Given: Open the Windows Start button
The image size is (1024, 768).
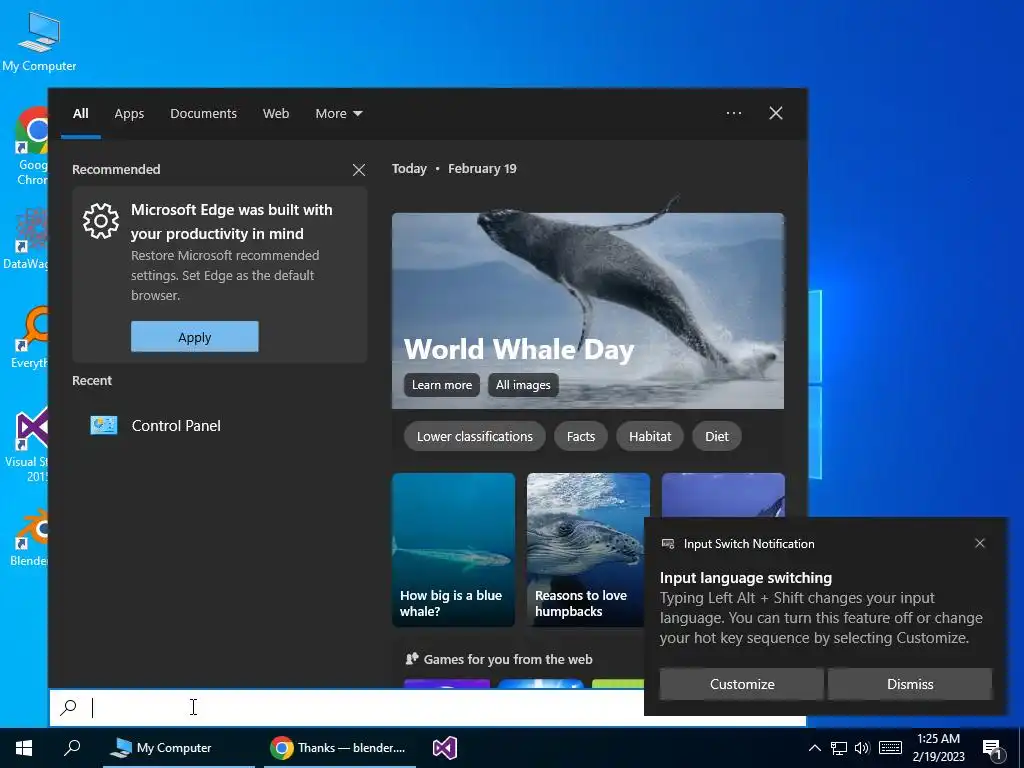Looking at the screenshot, I should pos(24,748).
